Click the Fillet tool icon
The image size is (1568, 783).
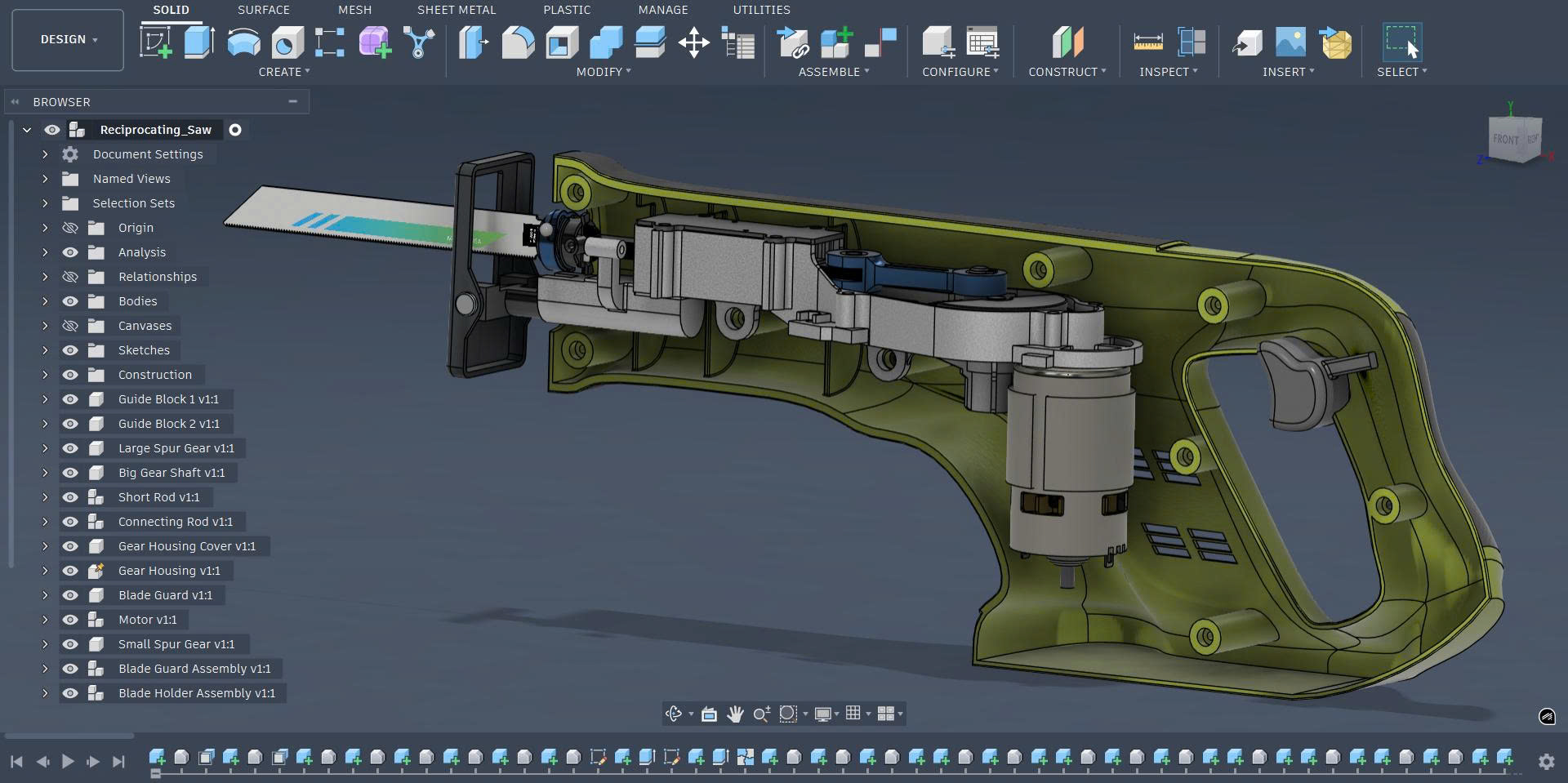coord(518,42)
